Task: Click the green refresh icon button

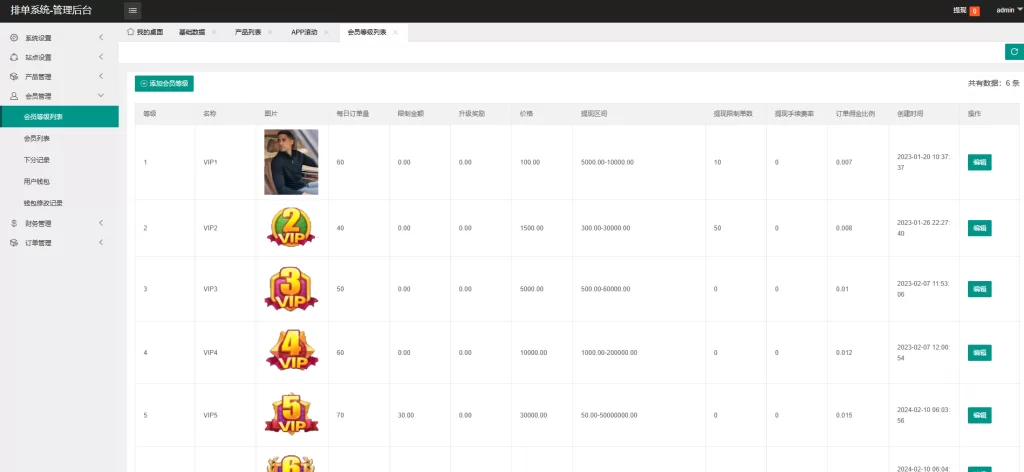Action: tap(1013, 52)
